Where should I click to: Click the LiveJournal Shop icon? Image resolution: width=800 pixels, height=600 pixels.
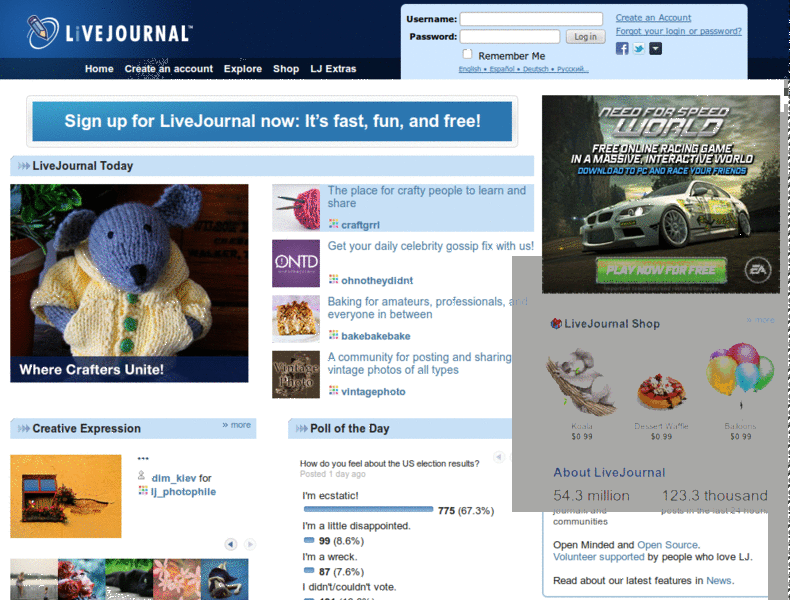556,323
